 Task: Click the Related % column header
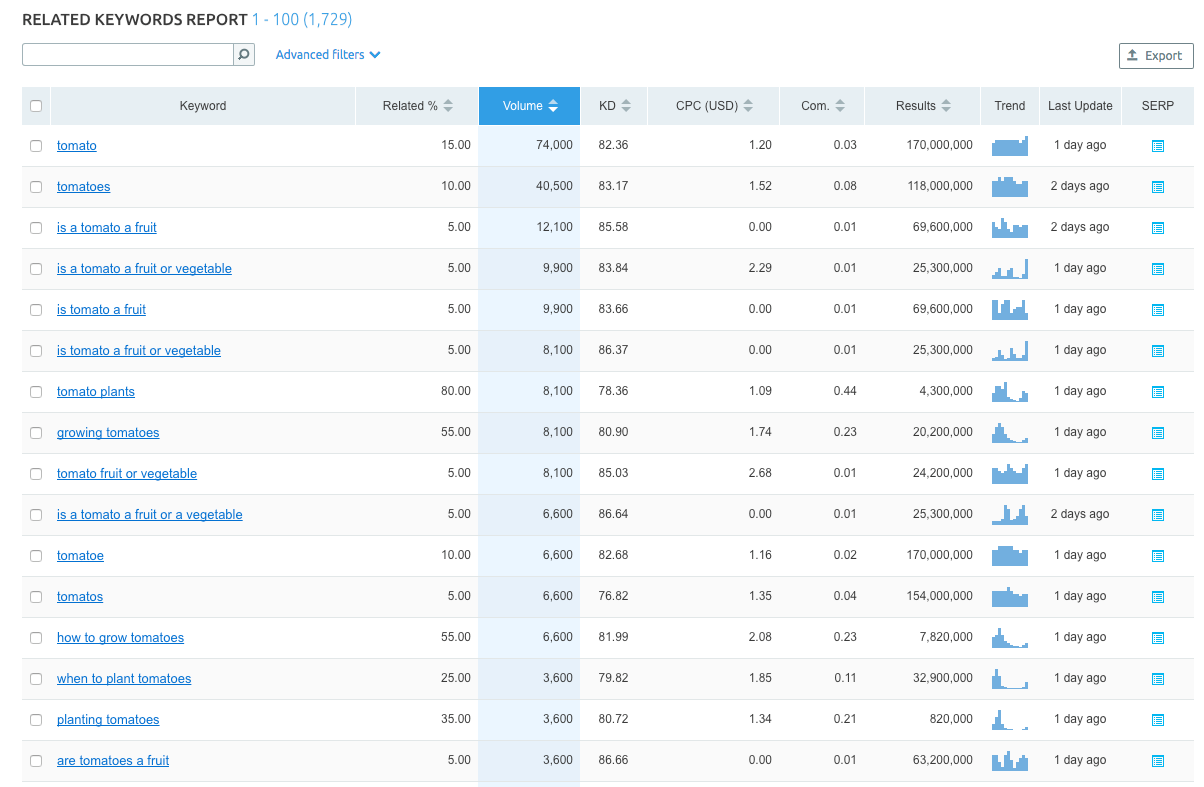coord(415,105)
